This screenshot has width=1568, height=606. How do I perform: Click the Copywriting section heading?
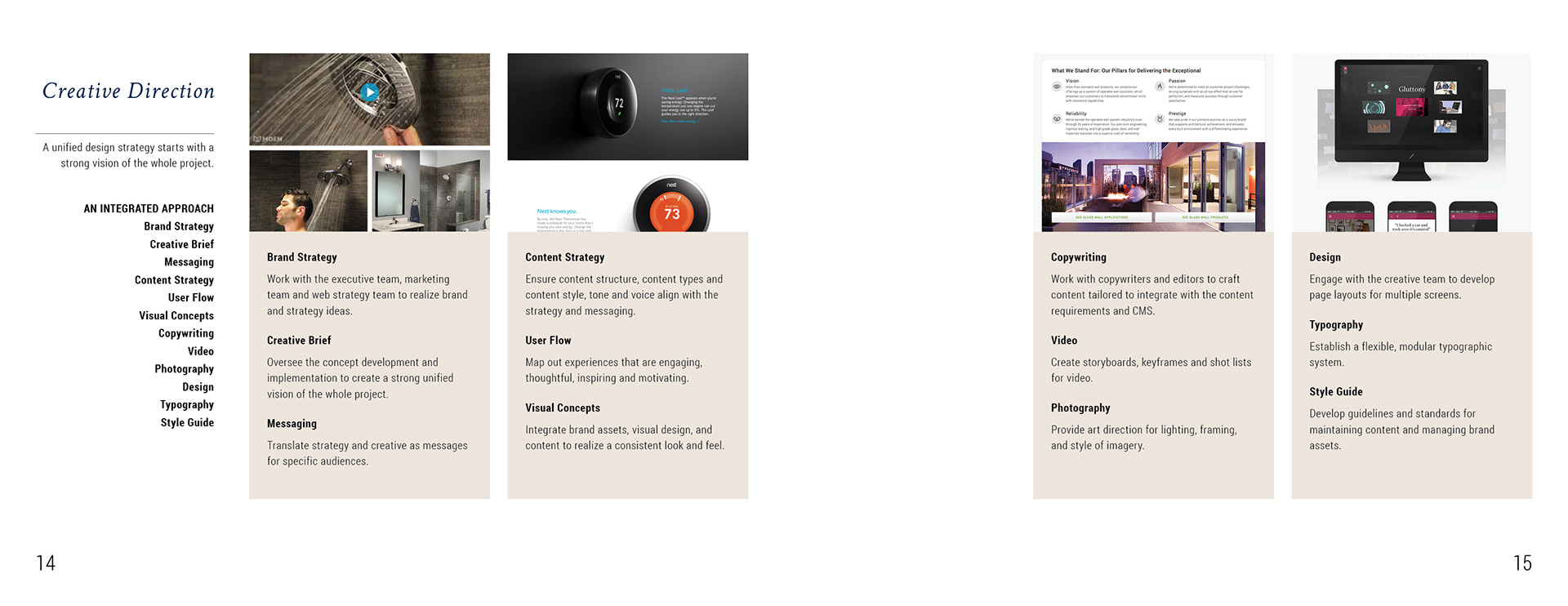(1078, 257)
